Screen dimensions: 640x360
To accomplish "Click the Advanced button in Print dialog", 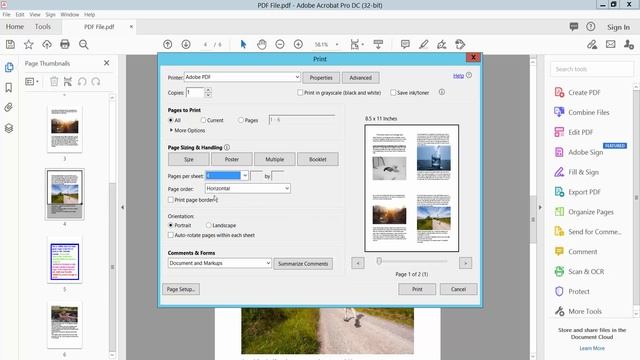I will coord(360,78).
